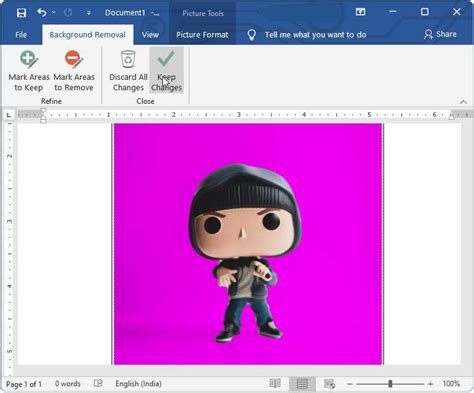474x393 pixels.
Task: Click the Picture Tools contextual label
Action: (203, 13)
